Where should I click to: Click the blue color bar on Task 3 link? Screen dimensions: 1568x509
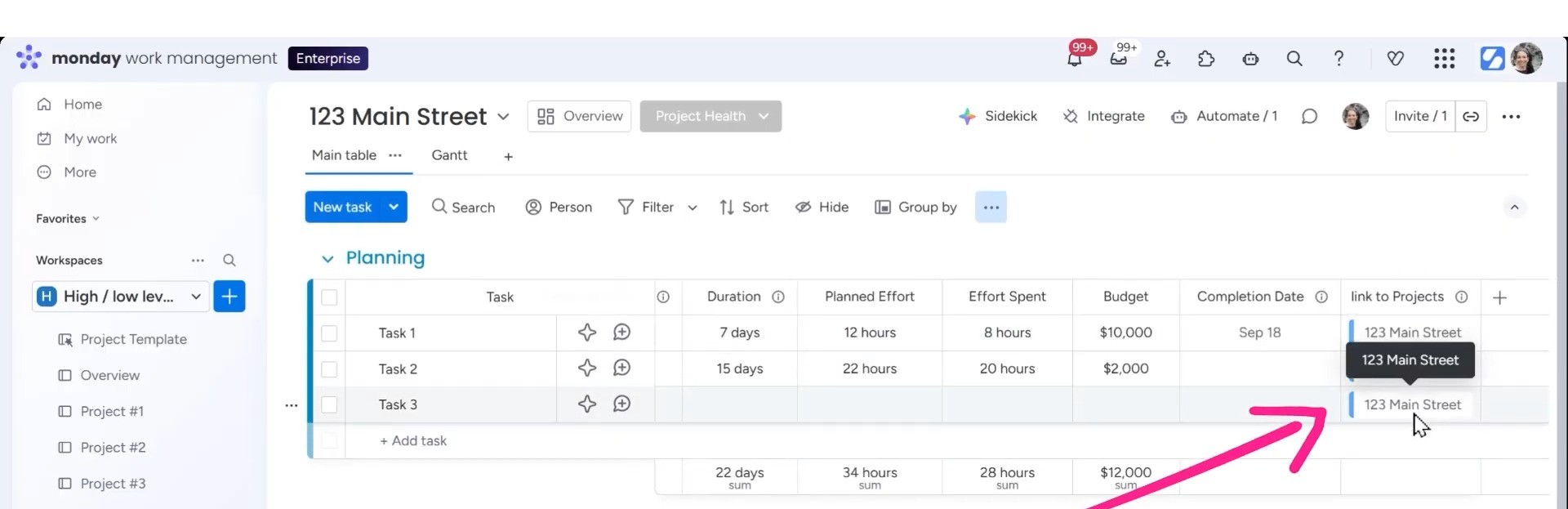coord(1352,404)
